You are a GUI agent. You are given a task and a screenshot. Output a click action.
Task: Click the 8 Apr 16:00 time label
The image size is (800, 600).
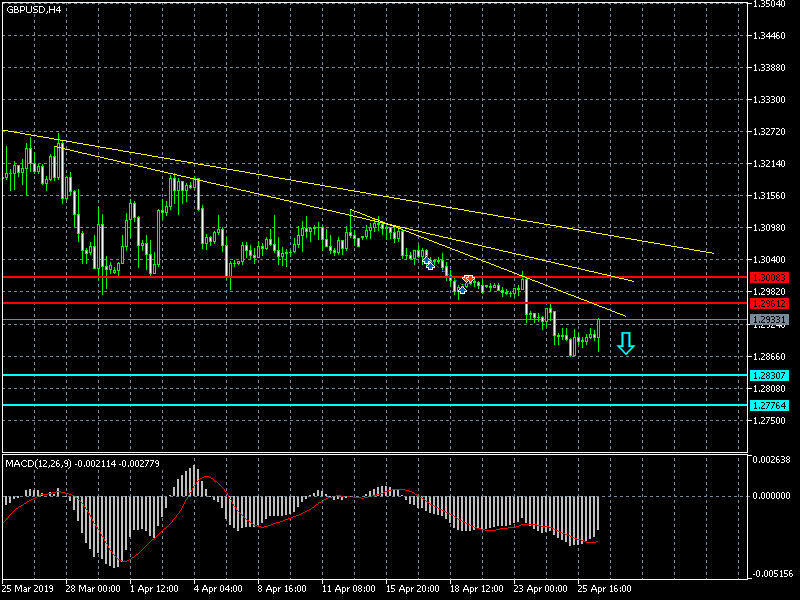pyautogui.click(x=282, y=589)
